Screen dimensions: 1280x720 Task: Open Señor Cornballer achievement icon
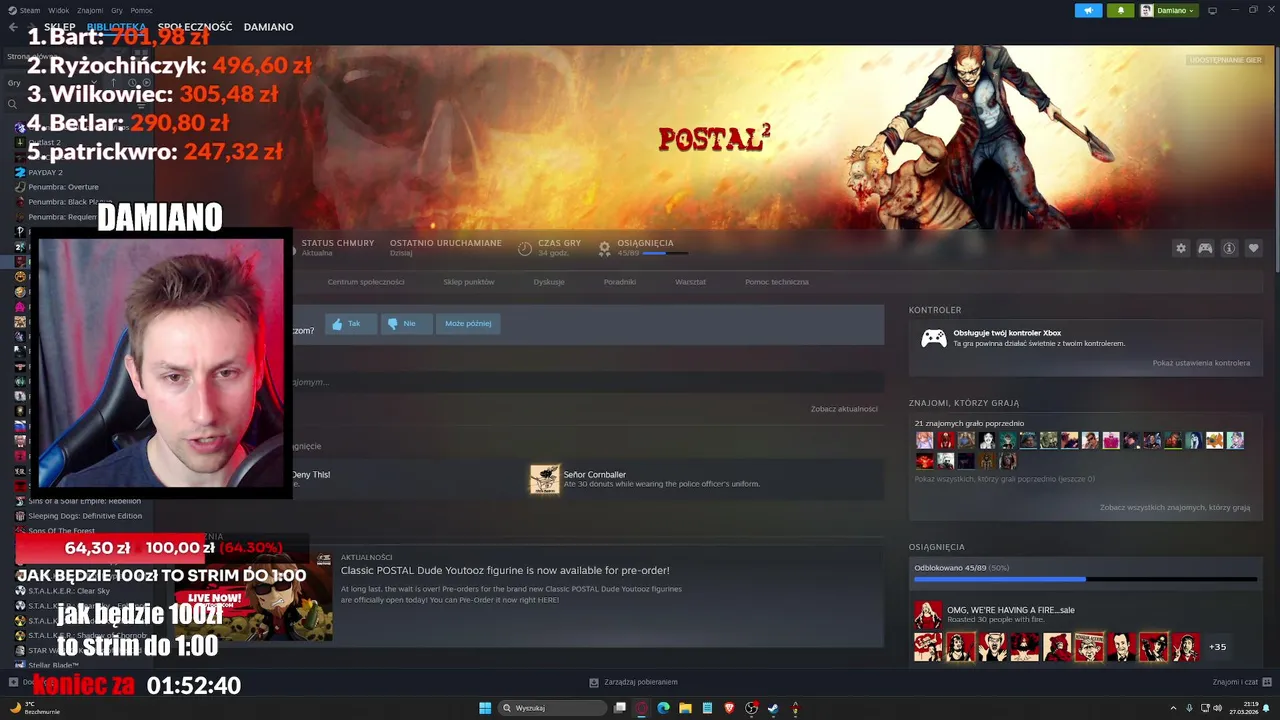pos(545,479)
